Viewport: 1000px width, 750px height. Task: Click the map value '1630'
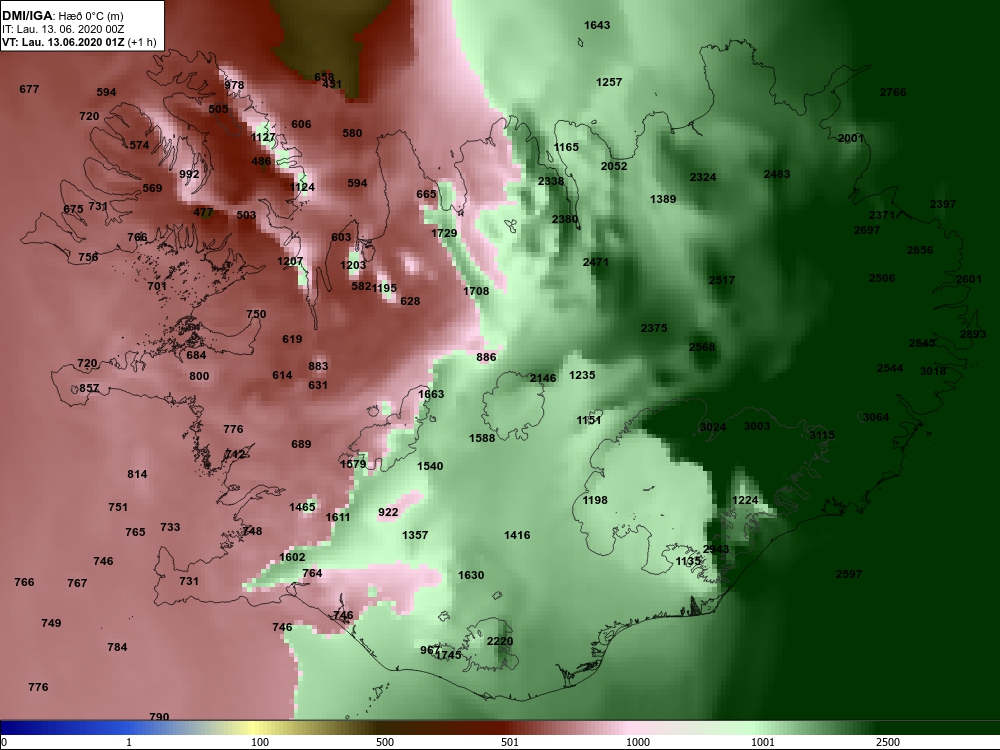click(471, 575)
